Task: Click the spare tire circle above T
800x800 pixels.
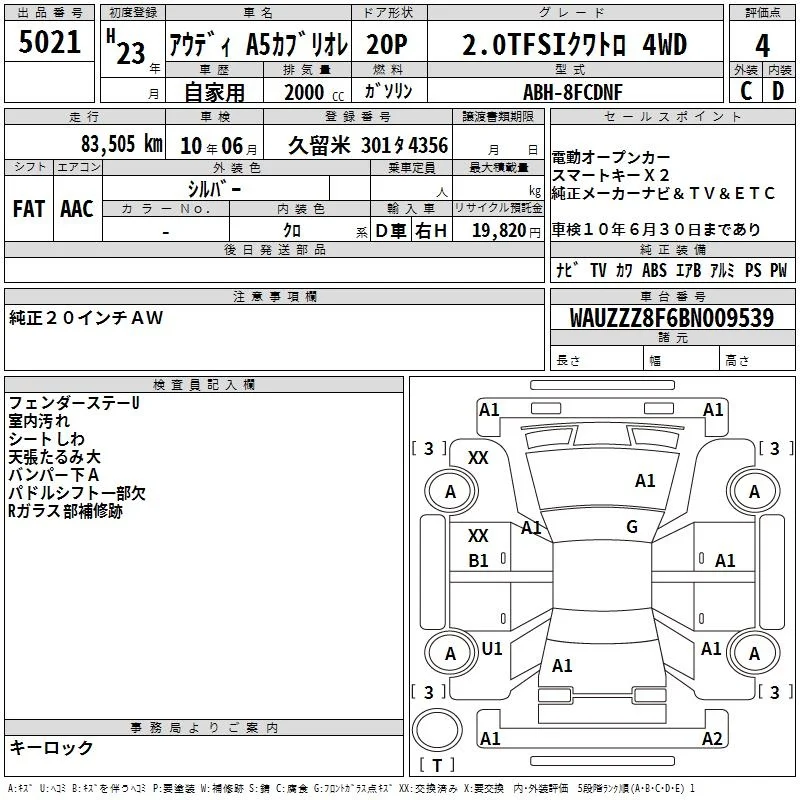Action: [437, 730]
